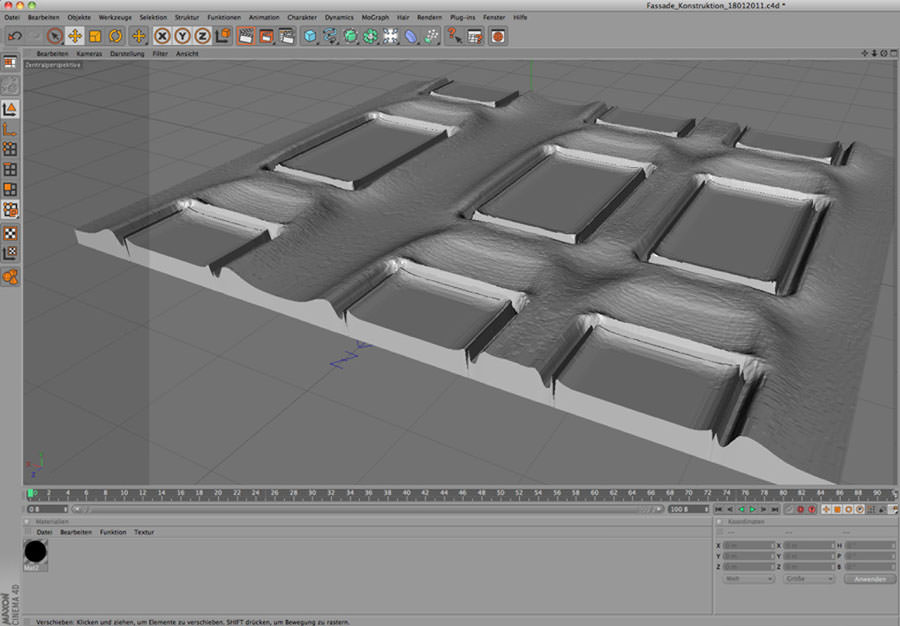The height and width of the screenshot is (626, 900).
Task: Toggle X axis lock
Action: 162,36
